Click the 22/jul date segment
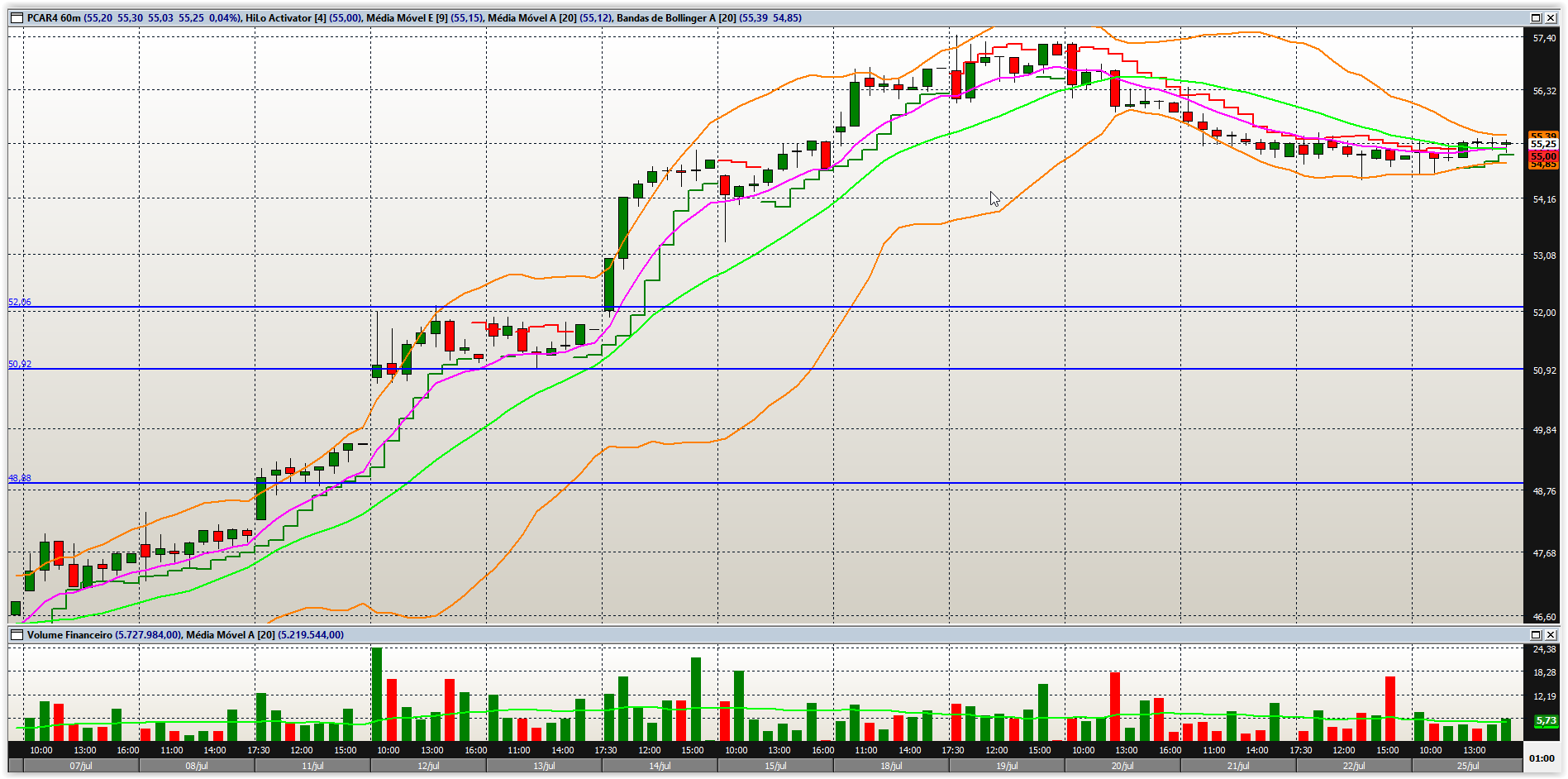This screenshot has width=1568, height=779. coord(1354,766)
